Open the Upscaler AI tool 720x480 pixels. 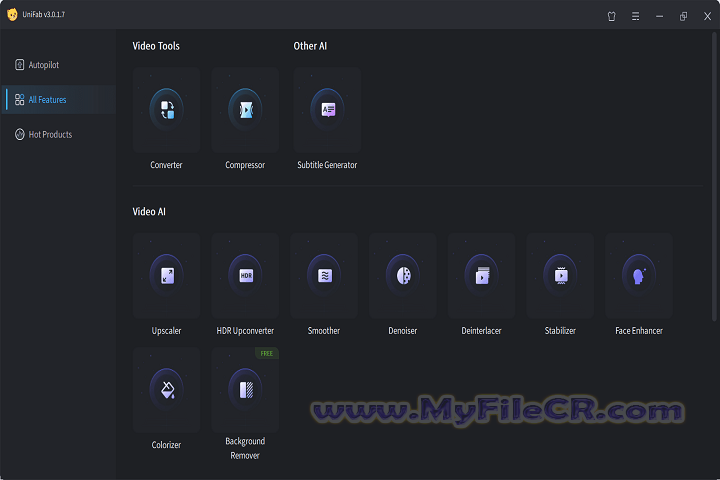166,276
